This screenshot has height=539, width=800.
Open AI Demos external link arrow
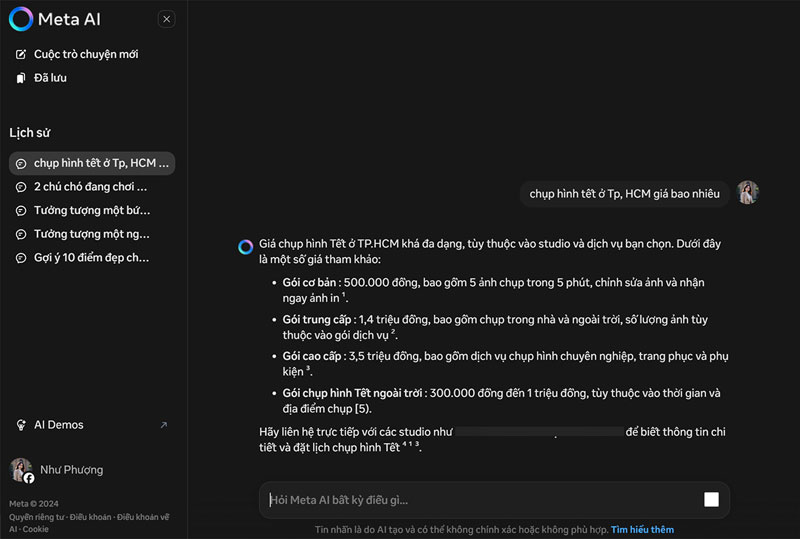[x=164, y=425]
